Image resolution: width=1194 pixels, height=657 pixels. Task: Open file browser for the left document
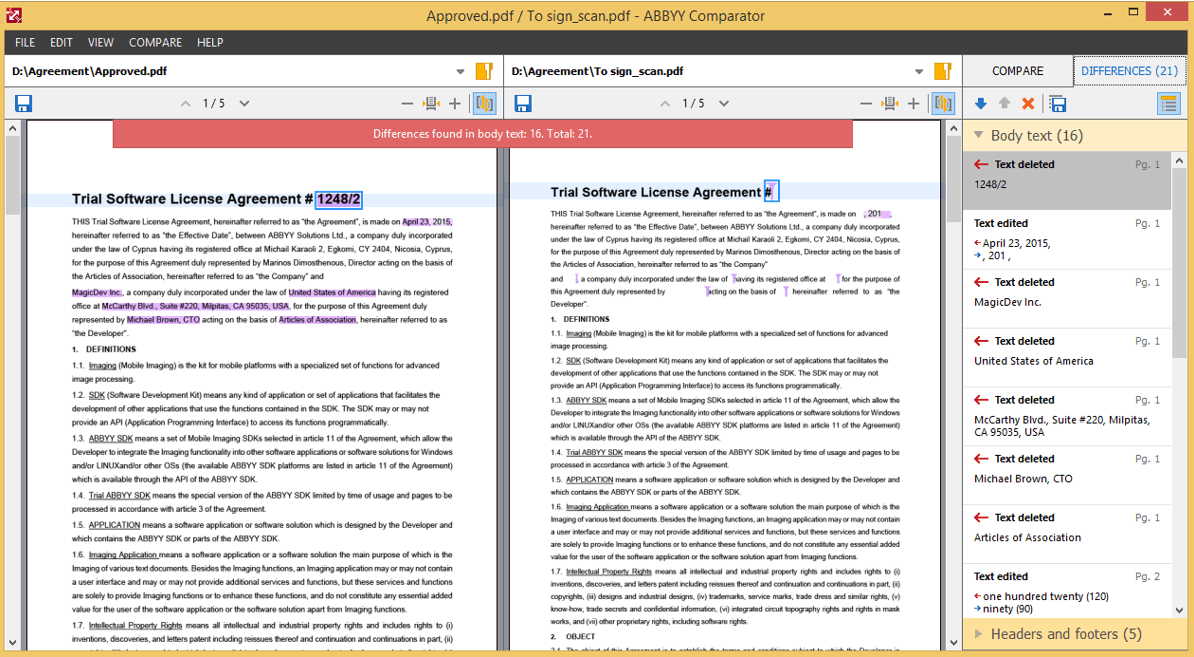point(484,72)
